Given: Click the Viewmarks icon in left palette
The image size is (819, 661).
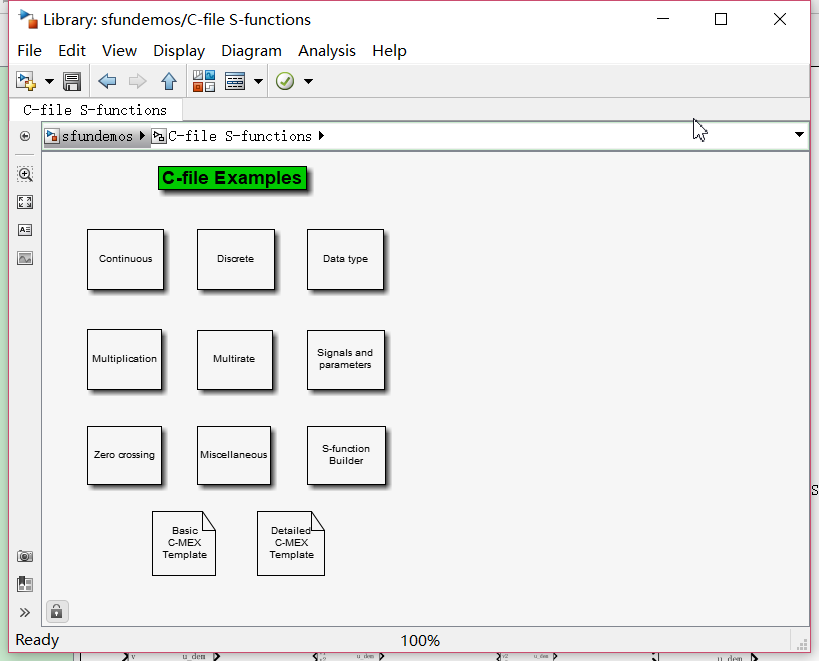Looking at the screenshot, I should [x=25, y=584].
